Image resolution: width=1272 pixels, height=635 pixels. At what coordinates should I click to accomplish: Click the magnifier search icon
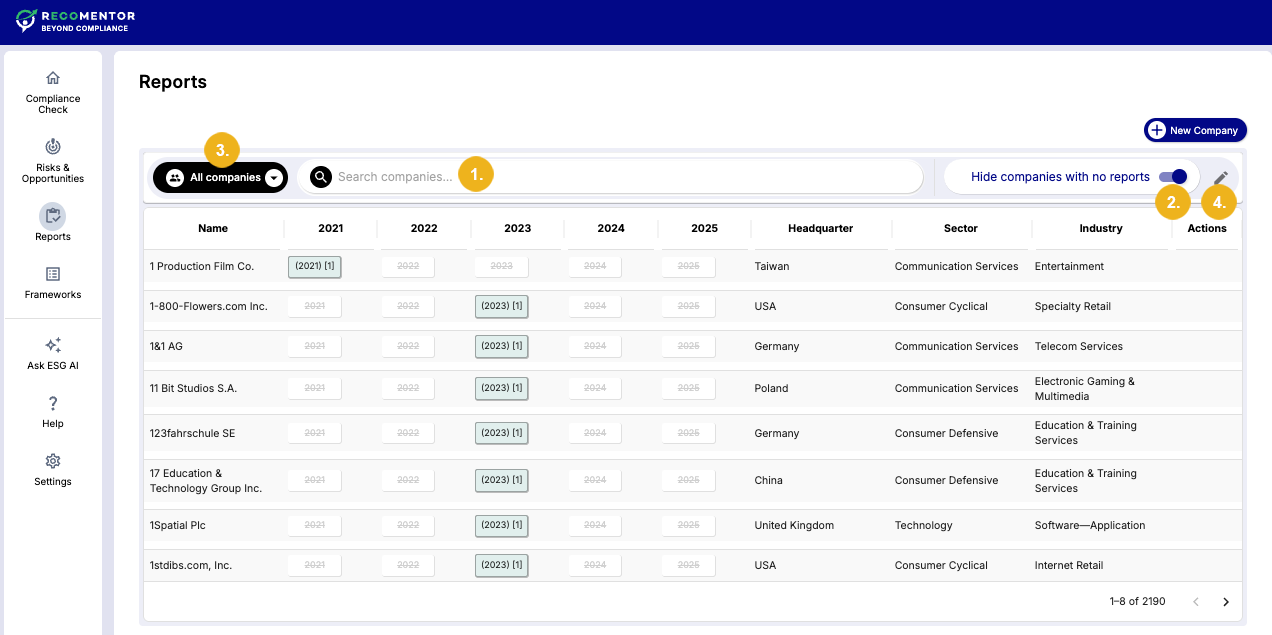[320, 177]
